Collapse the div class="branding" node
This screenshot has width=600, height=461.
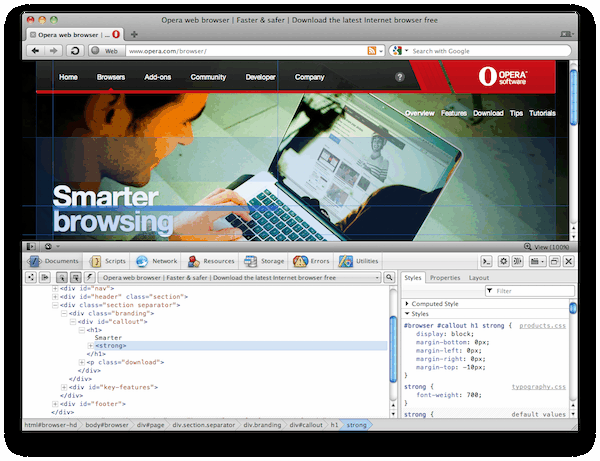(x=64, y=313)
